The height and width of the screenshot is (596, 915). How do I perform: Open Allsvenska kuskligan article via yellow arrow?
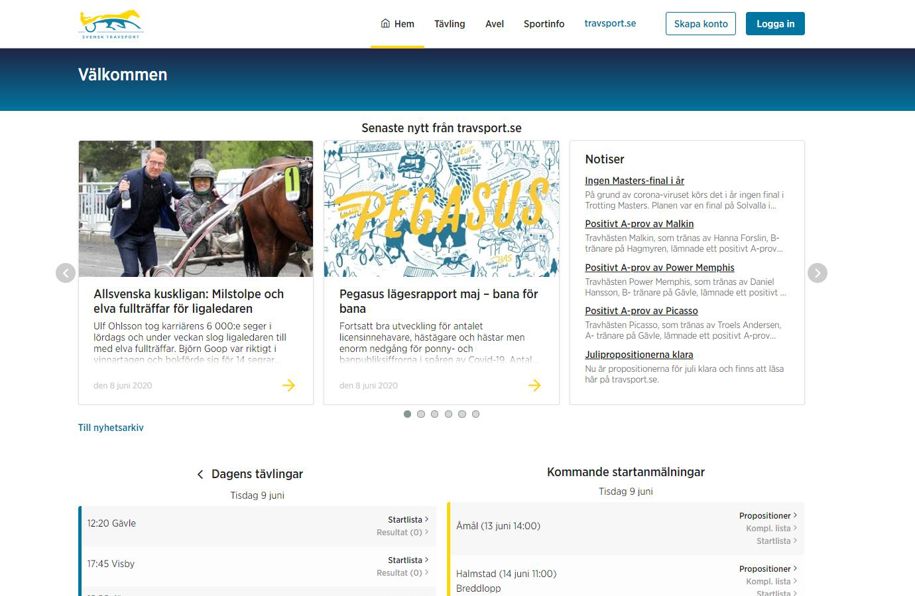click(x=288, y=385)
